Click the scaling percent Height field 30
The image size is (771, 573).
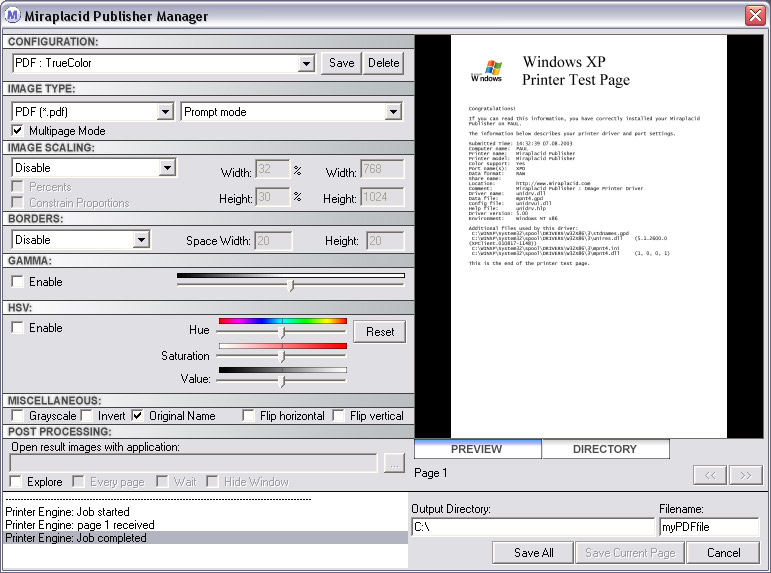pyautogui.click(x=273, y=197)
